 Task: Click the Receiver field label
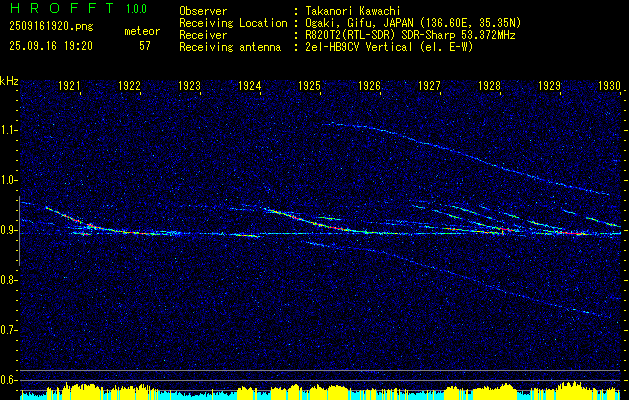[203, 35]
